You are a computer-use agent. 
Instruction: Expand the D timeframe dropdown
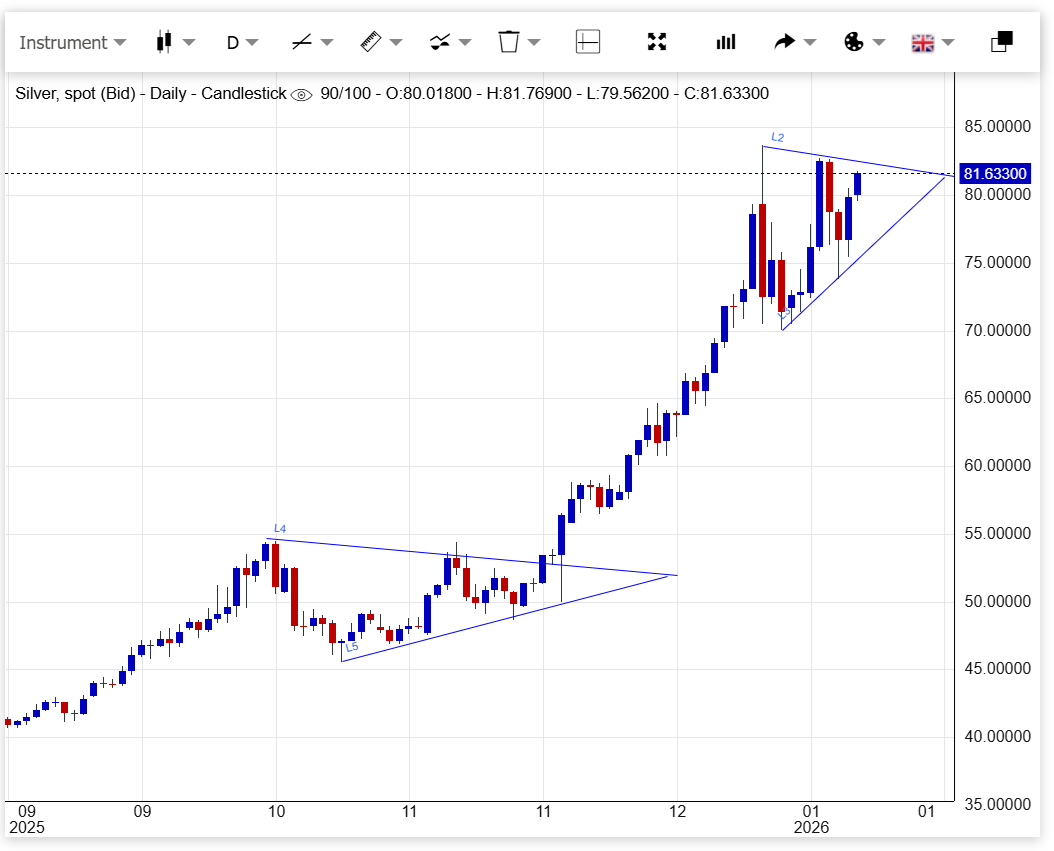pos(241,42)
